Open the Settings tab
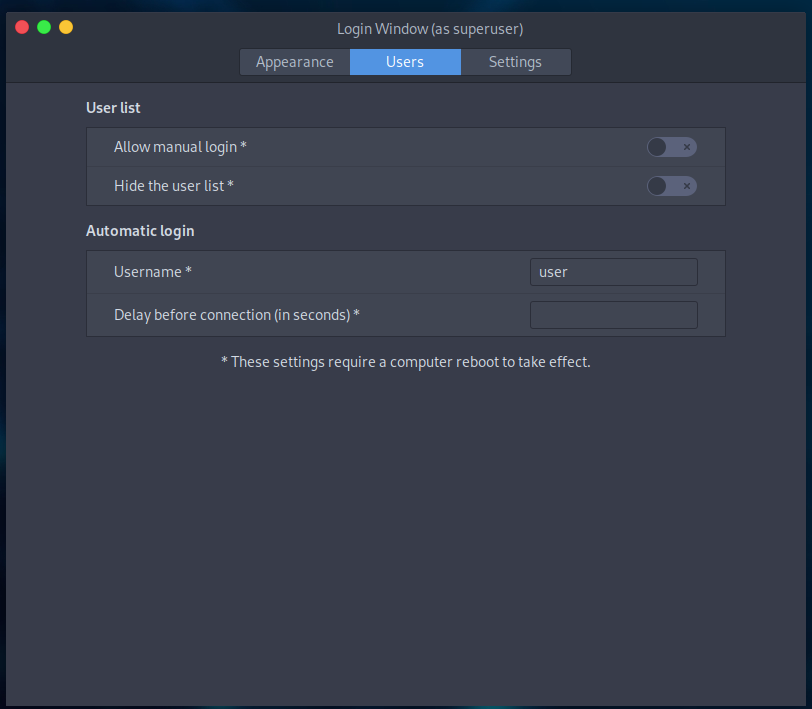812x709 pixels. [x=515, y=62]
